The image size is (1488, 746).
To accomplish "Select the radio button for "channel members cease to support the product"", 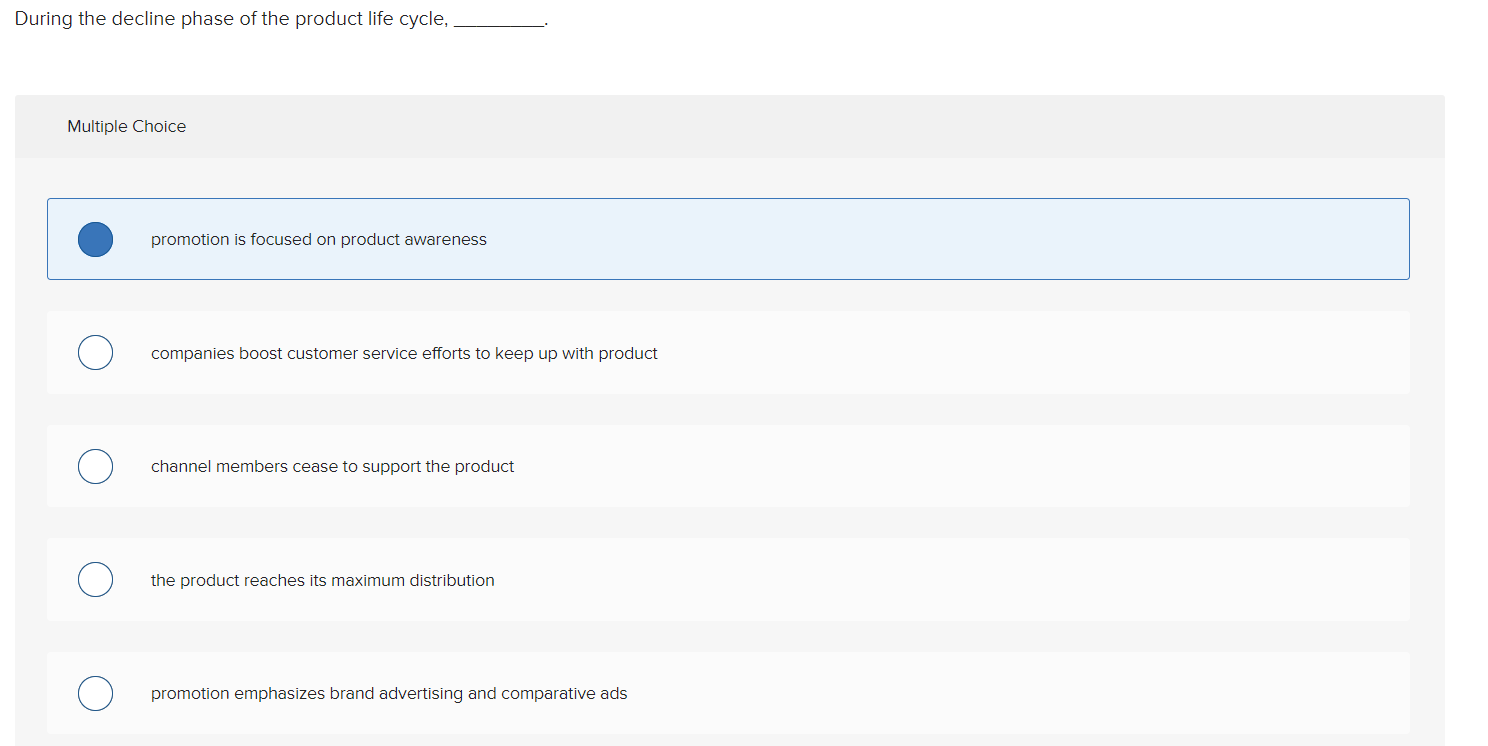I will pos(95,466).
